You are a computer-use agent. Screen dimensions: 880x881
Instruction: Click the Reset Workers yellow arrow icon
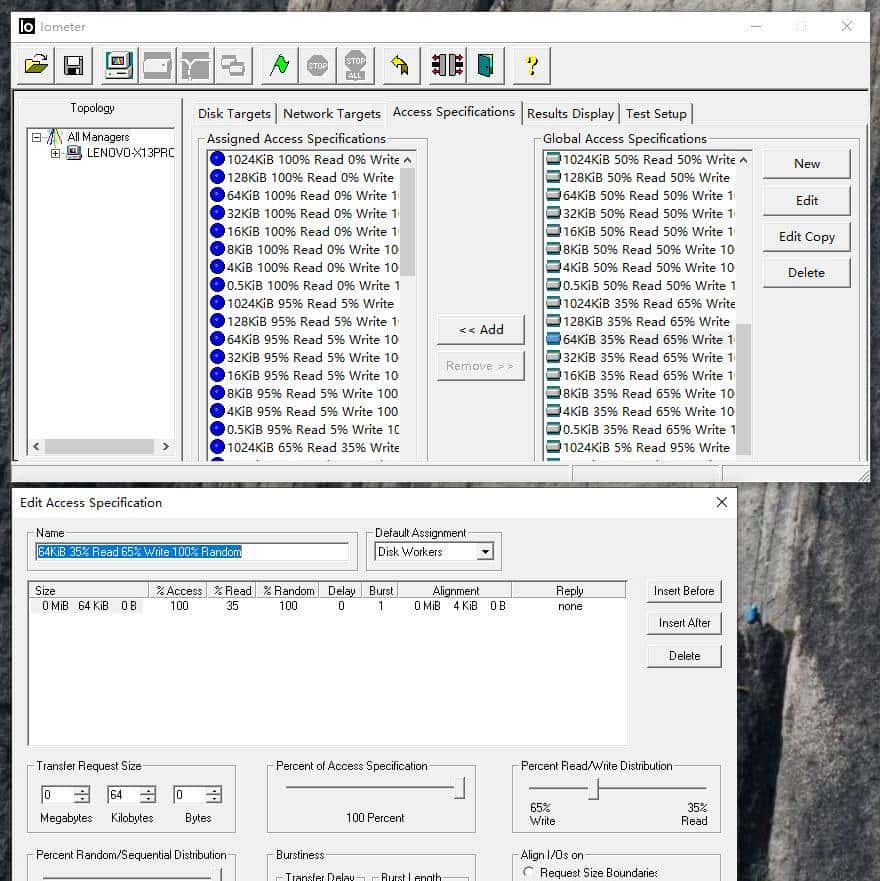click(399, 66)
